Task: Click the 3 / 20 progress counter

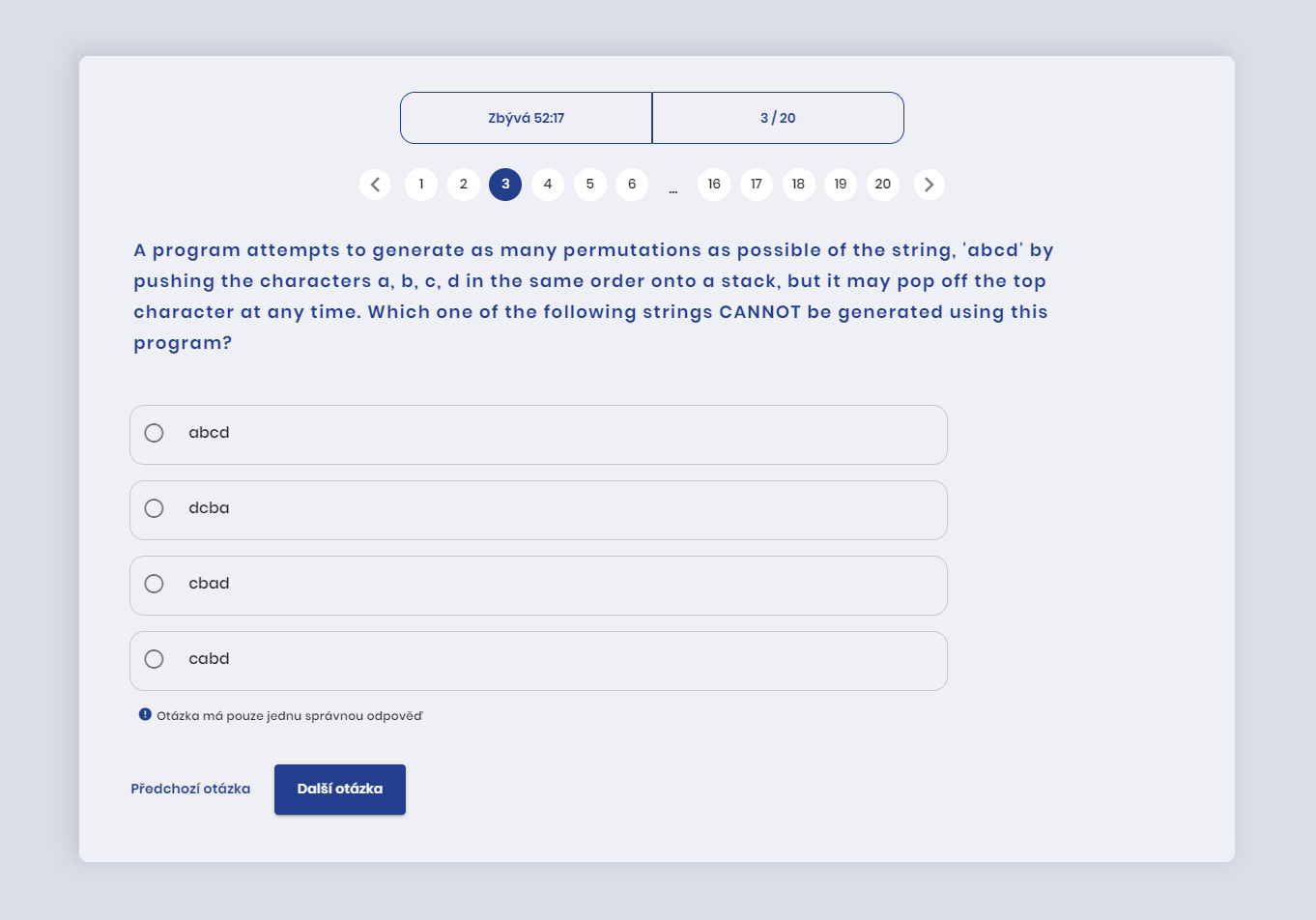Action: coord(778,118)
